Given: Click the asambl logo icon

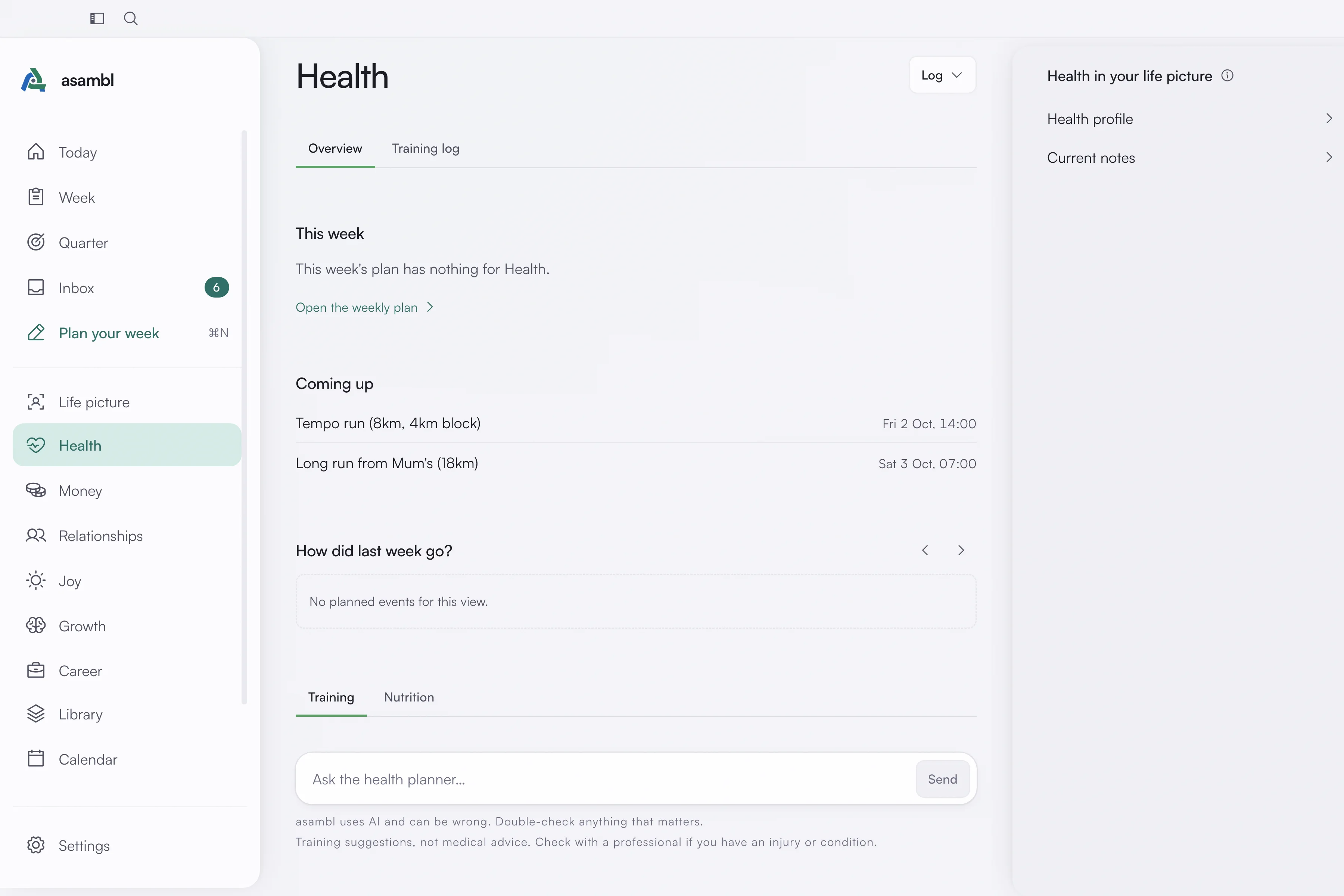Looking at the screenshot, I should pyautogui.click(x=34, y=80).
